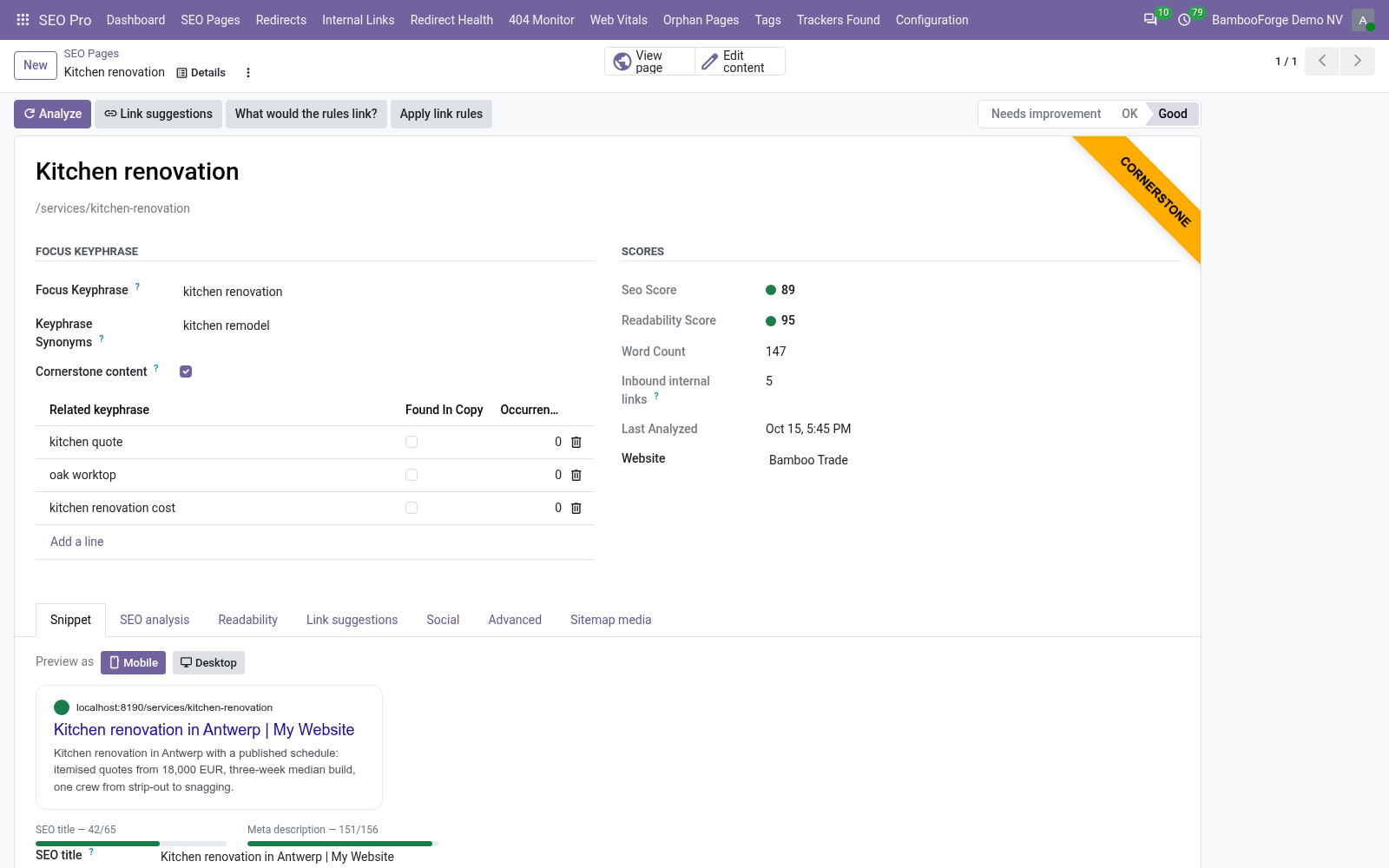This screenshot has width=1389, height=868.
Task: Click the user avatar A icon
Action: click(1363, 19)
